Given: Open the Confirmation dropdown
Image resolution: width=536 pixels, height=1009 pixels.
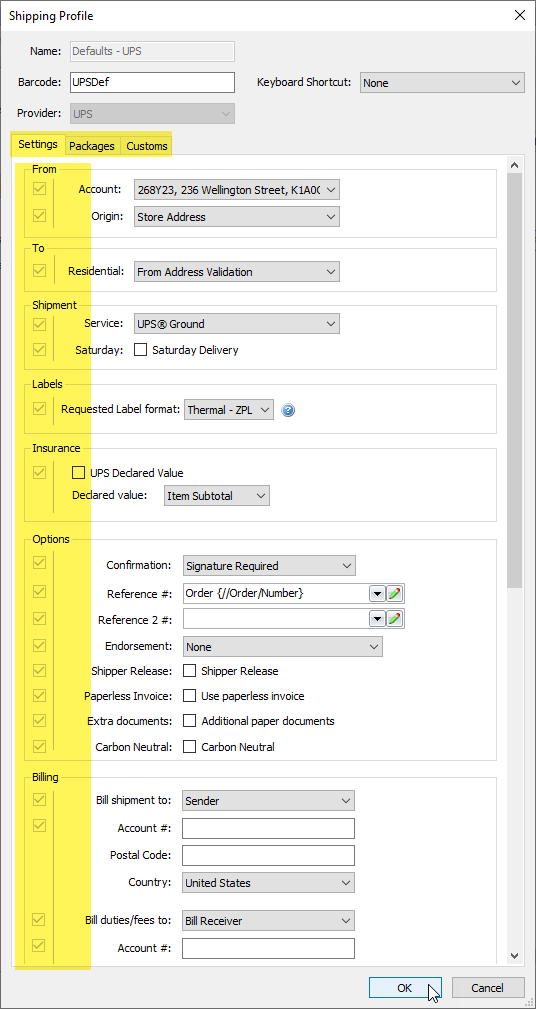Looking at the screenshot, I should tap(268, 566).
